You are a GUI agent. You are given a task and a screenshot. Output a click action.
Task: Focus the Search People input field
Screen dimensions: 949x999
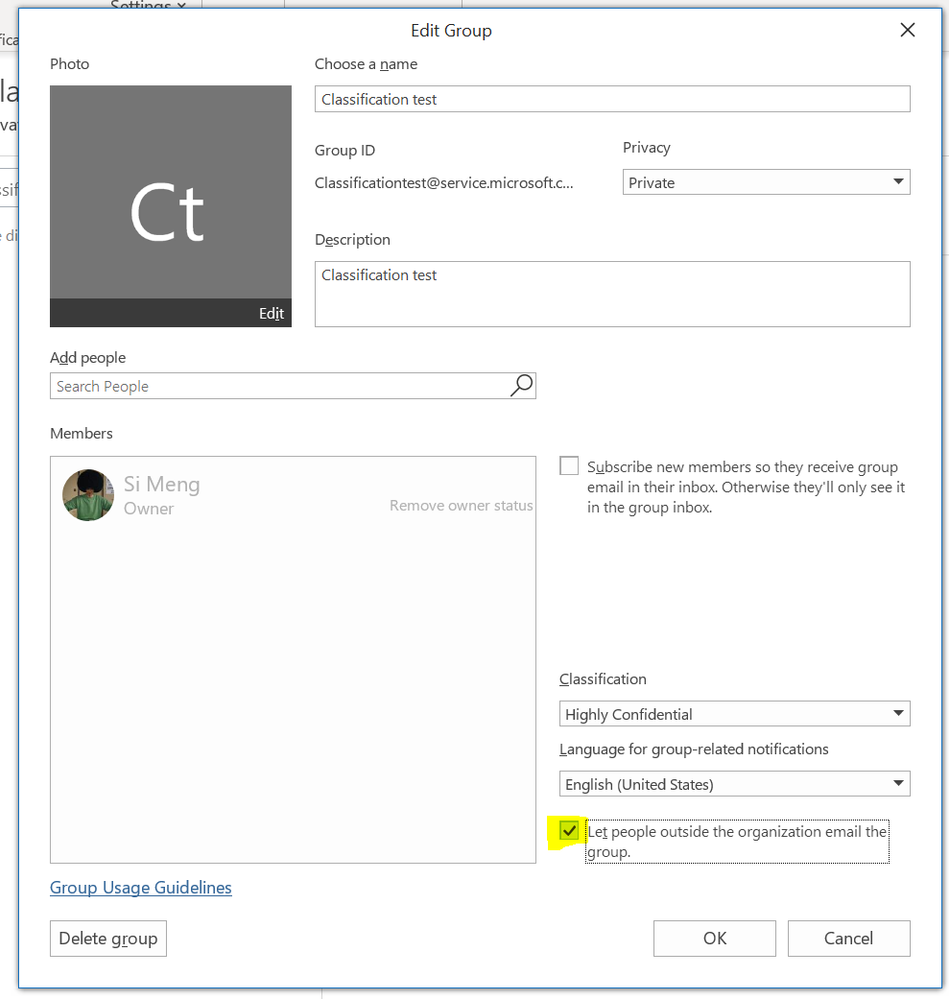pyautogui.click(x=280, y=386)
